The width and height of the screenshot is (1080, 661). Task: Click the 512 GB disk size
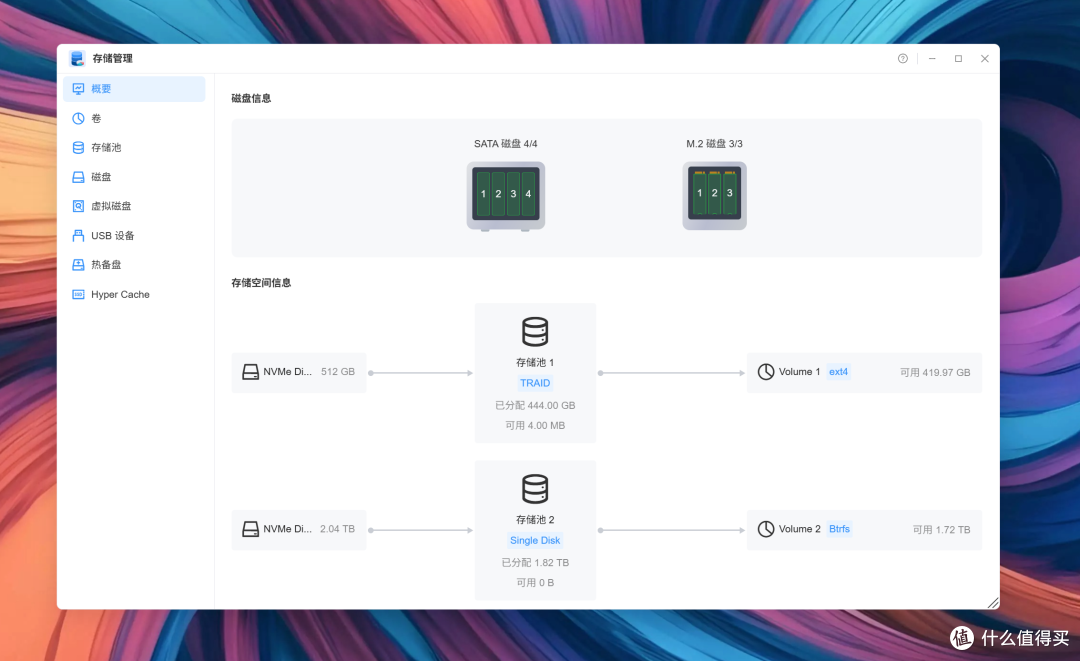[338, 372]
